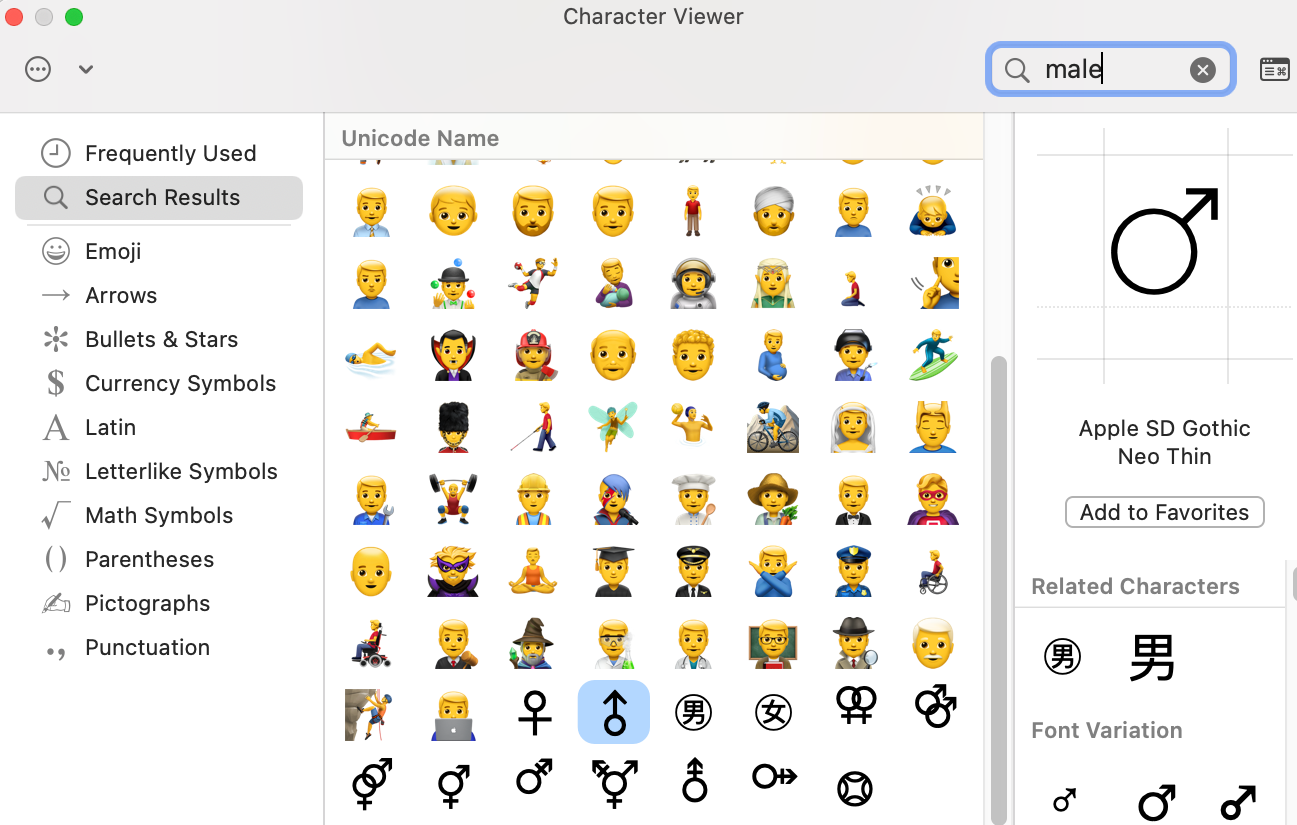Open the Keyboard Viewer icon
Viewport: 1297px width, 825px height.
1274,69
